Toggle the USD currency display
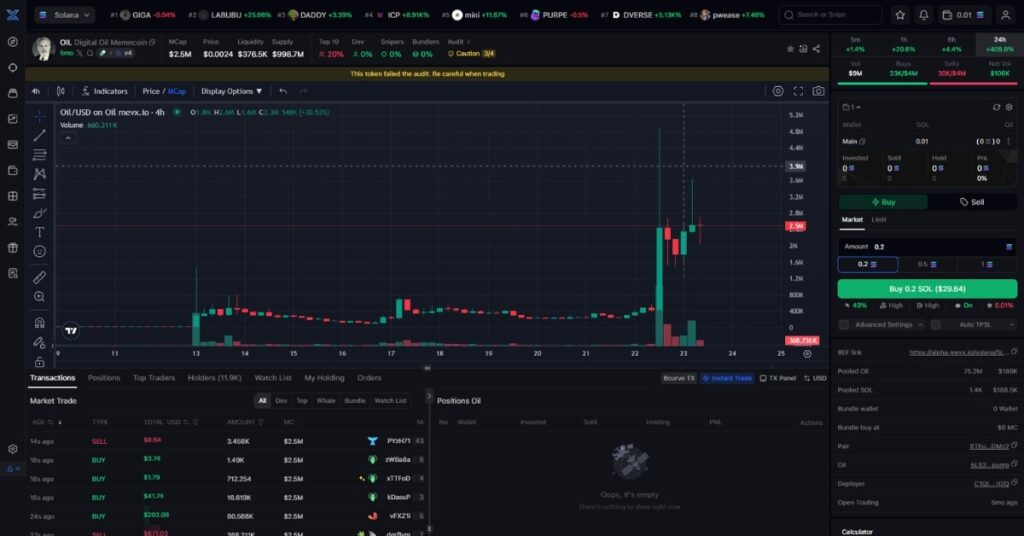The image size is (1024, 536). click(x=815, y=378)
